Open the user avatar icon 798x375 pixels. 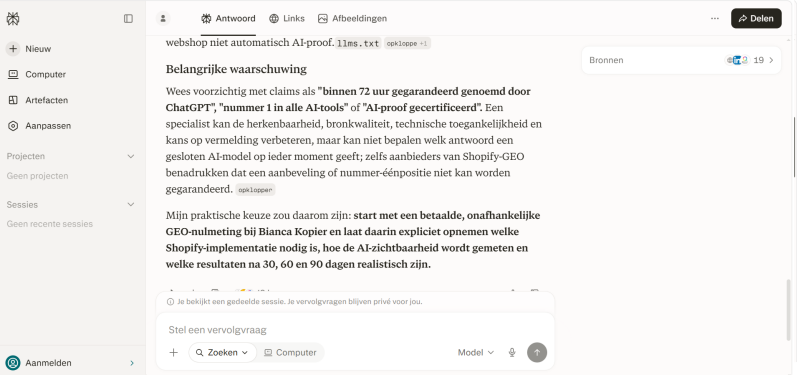tap(163, 19)
